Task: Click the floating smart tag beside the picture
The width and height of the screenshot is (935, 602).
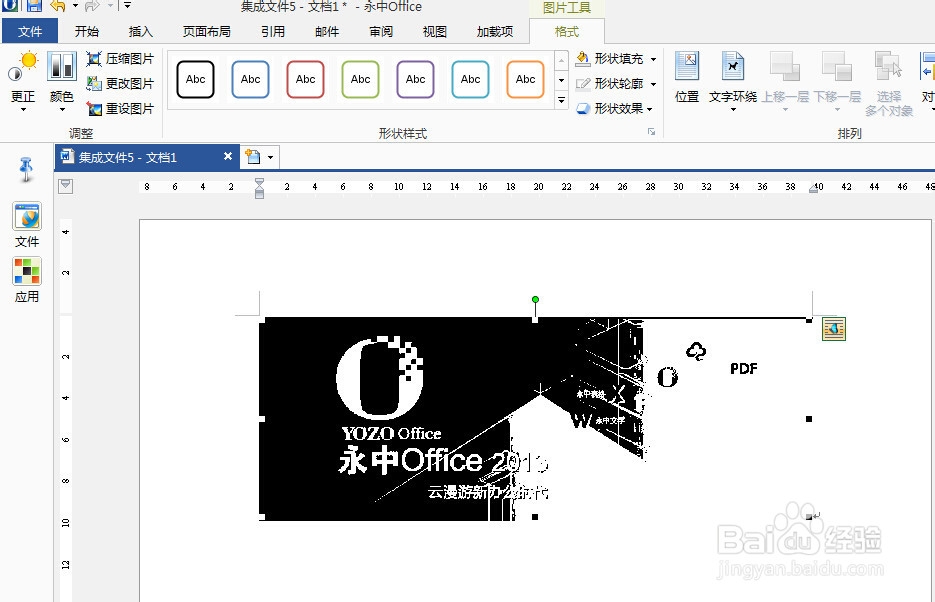Action: coord(833,328)
